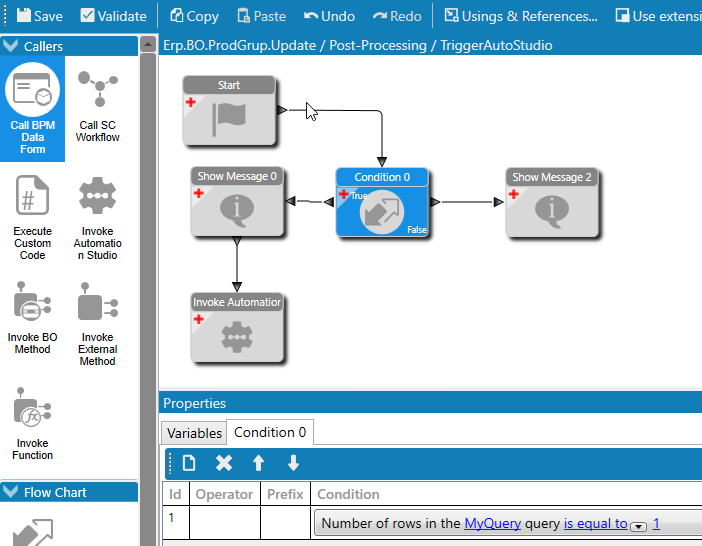The height and width of the screenshot is (546, 702).
Task: Select the Invoke External Method item
Action: 98,324
